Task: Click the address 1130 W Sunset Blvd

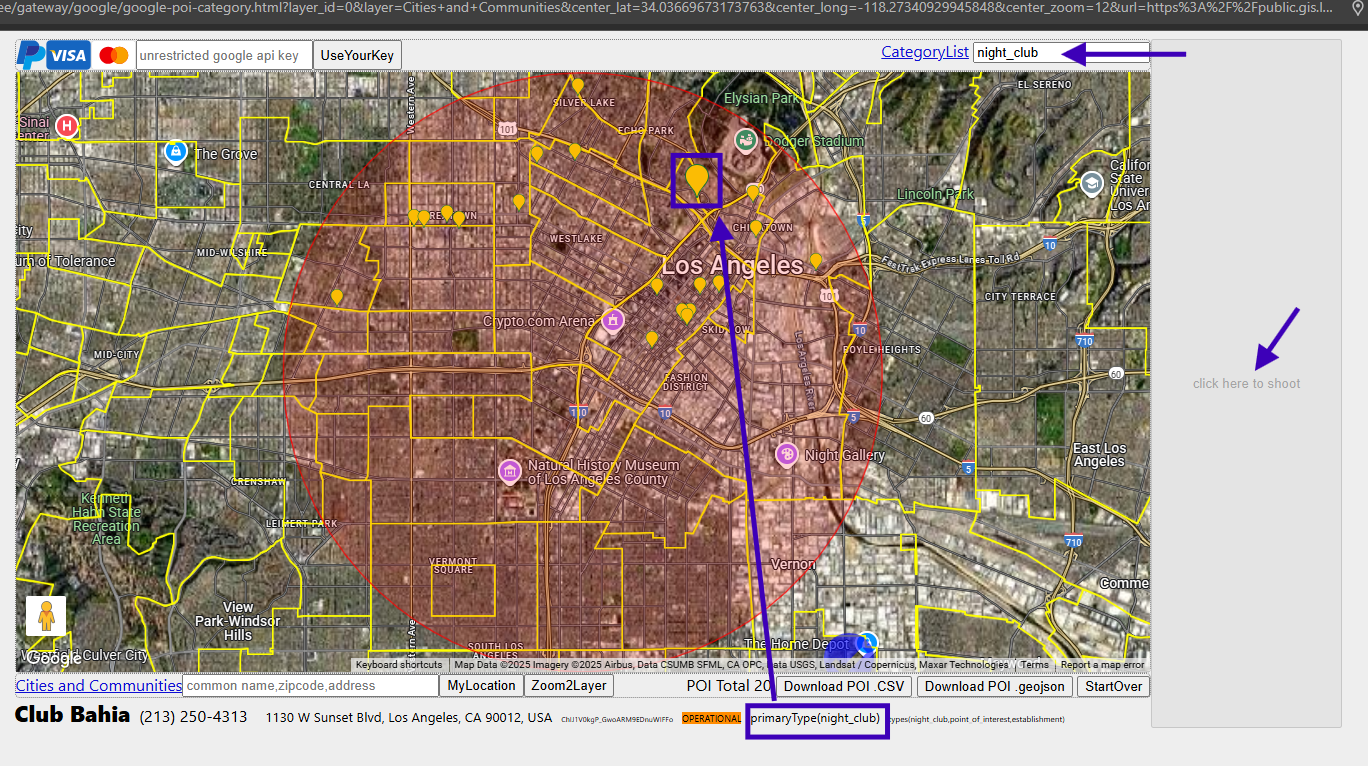Action: pyautogui.click(x=409, y=718)
